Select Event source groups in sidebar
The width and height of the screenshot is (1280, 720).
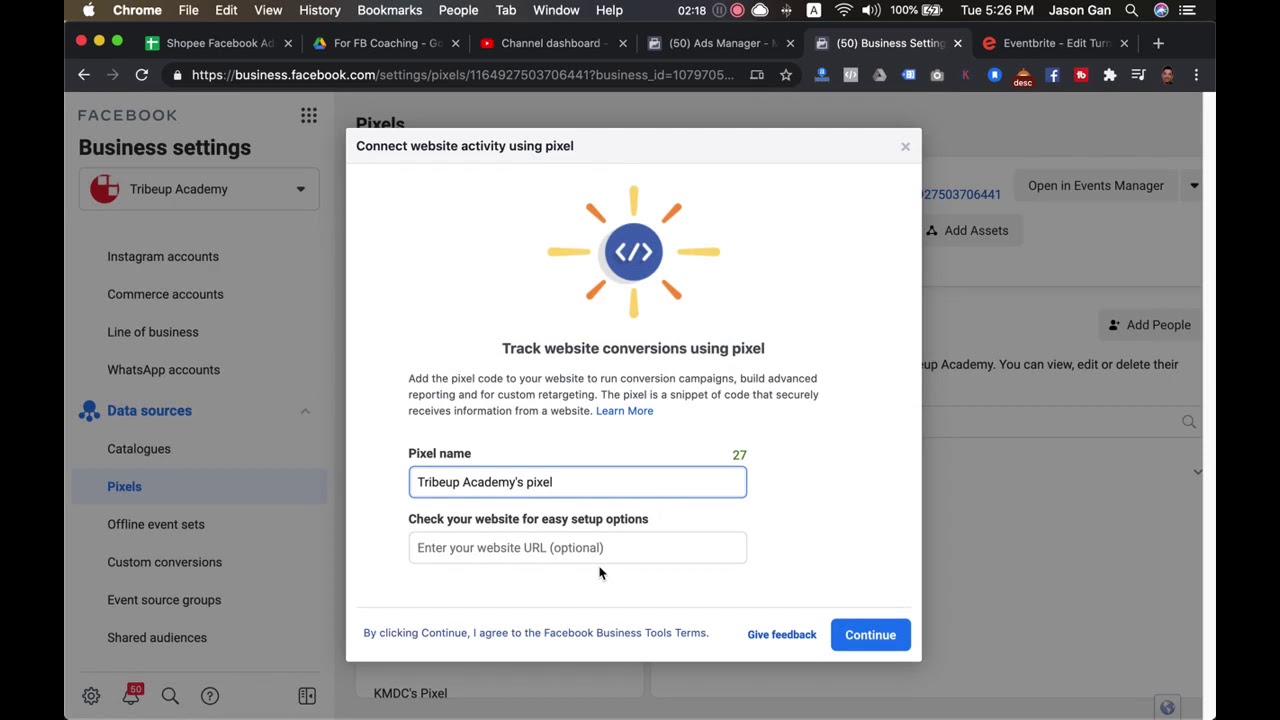(164, 600)
